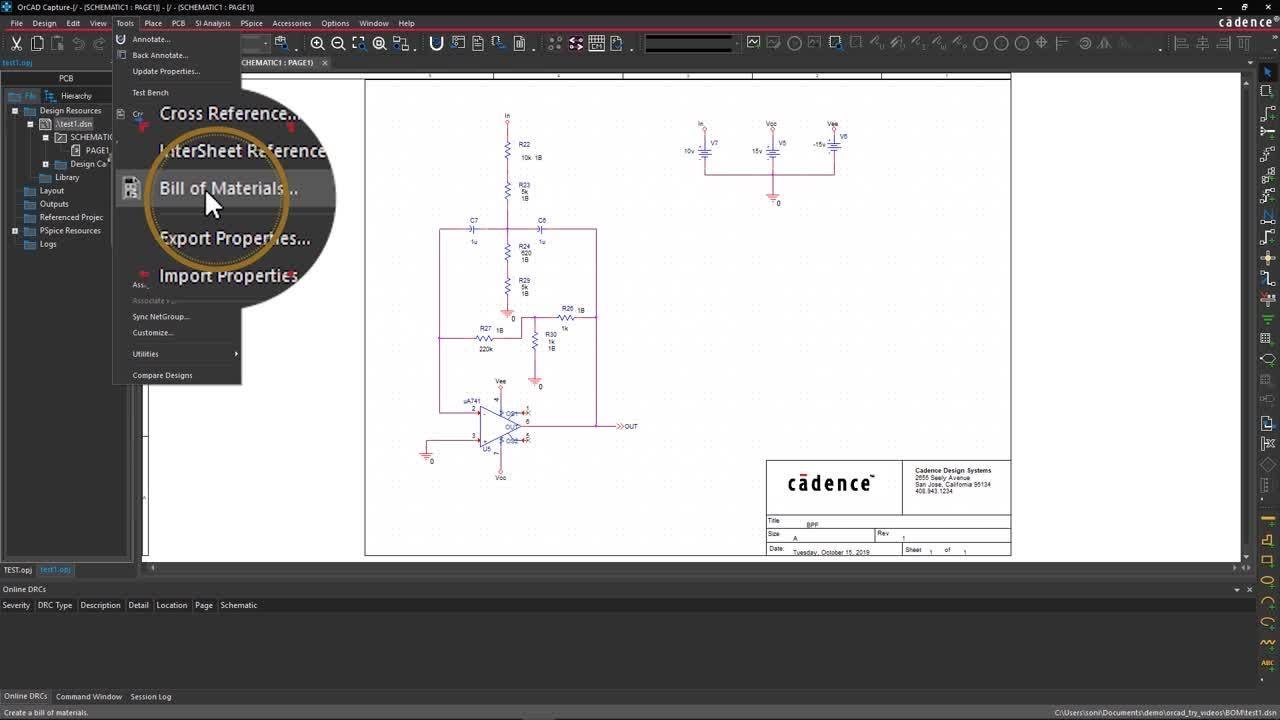Screen dimensions: 1280x720
Task: Click the Align Top icon in toolbar
Action: (1245, 43)
